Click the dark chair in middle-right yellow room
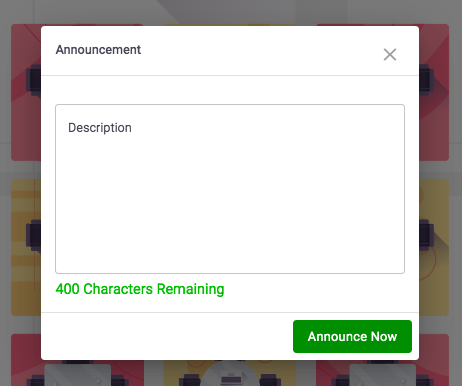This screenshot has width=462, height=386. (426, 235)
